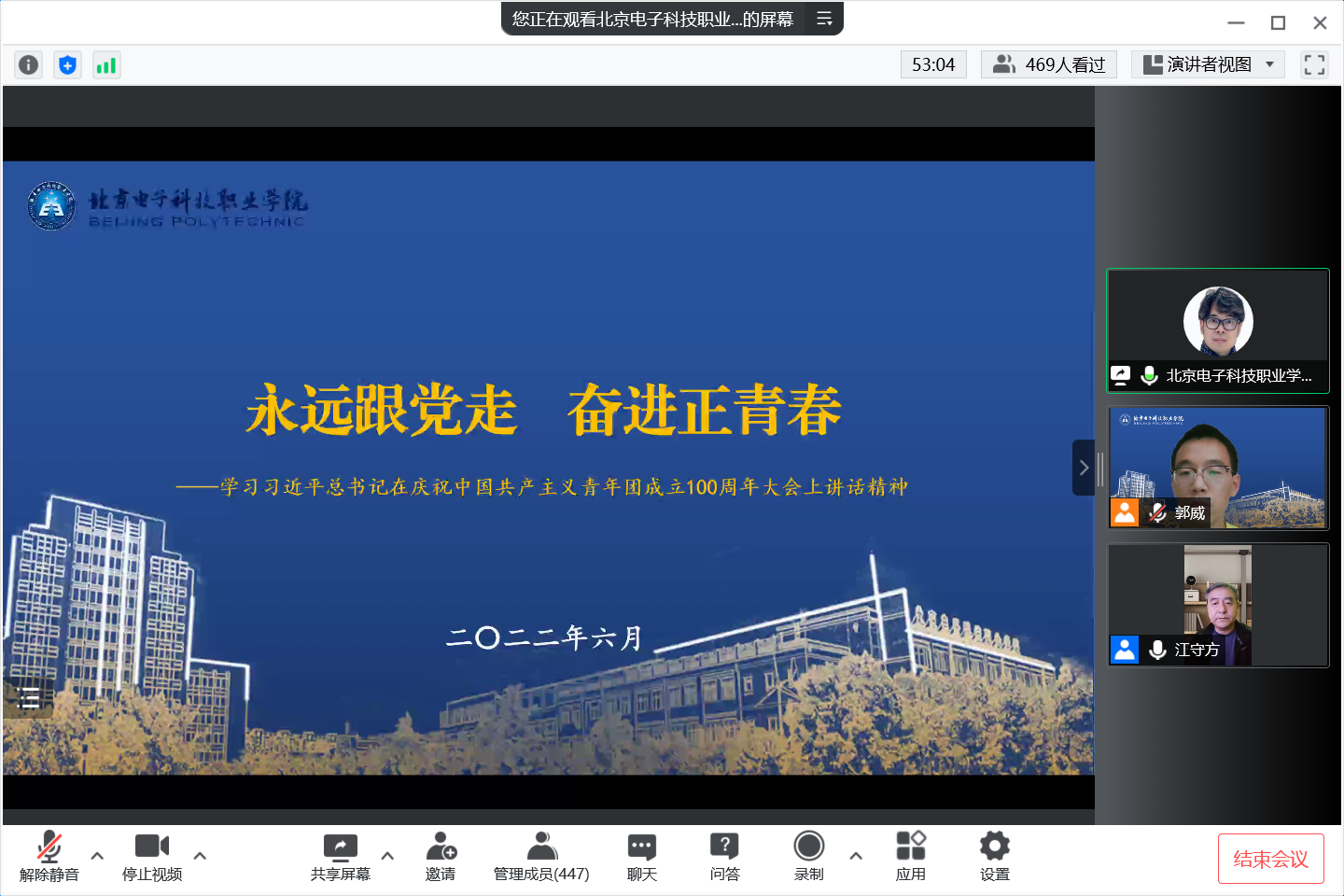The image size is (1344, 896).
Task: Click the blue security shield icon
Action: [67, 64]
